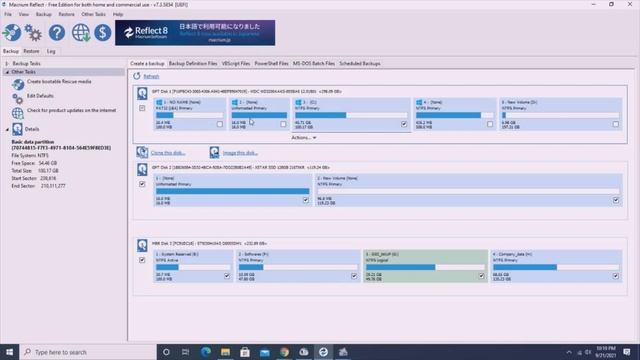Viewport: 640px width, 360px height.
Task: Uncheck Disk 2 partition 1 unformatted checkbox
Action: point(306,200)
